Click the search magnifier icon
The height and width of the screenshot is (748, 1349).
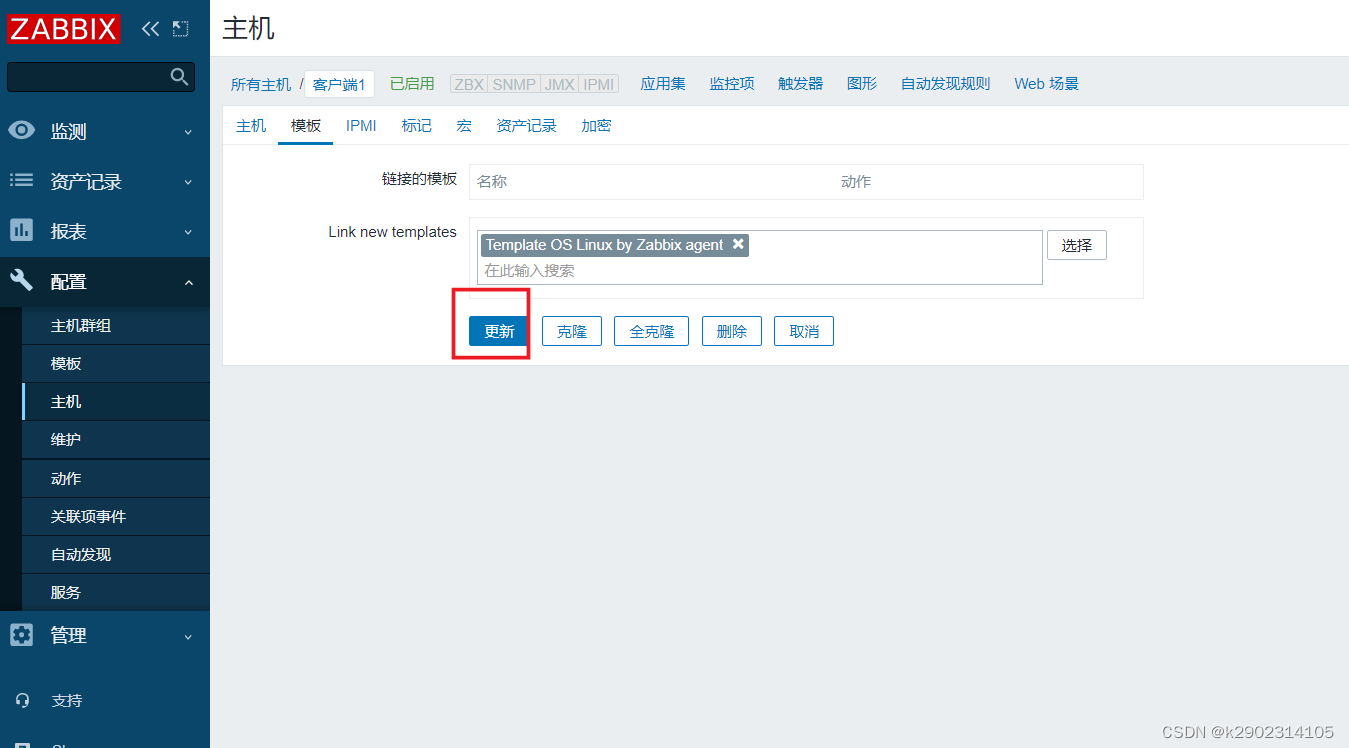(x=180, y=77)
